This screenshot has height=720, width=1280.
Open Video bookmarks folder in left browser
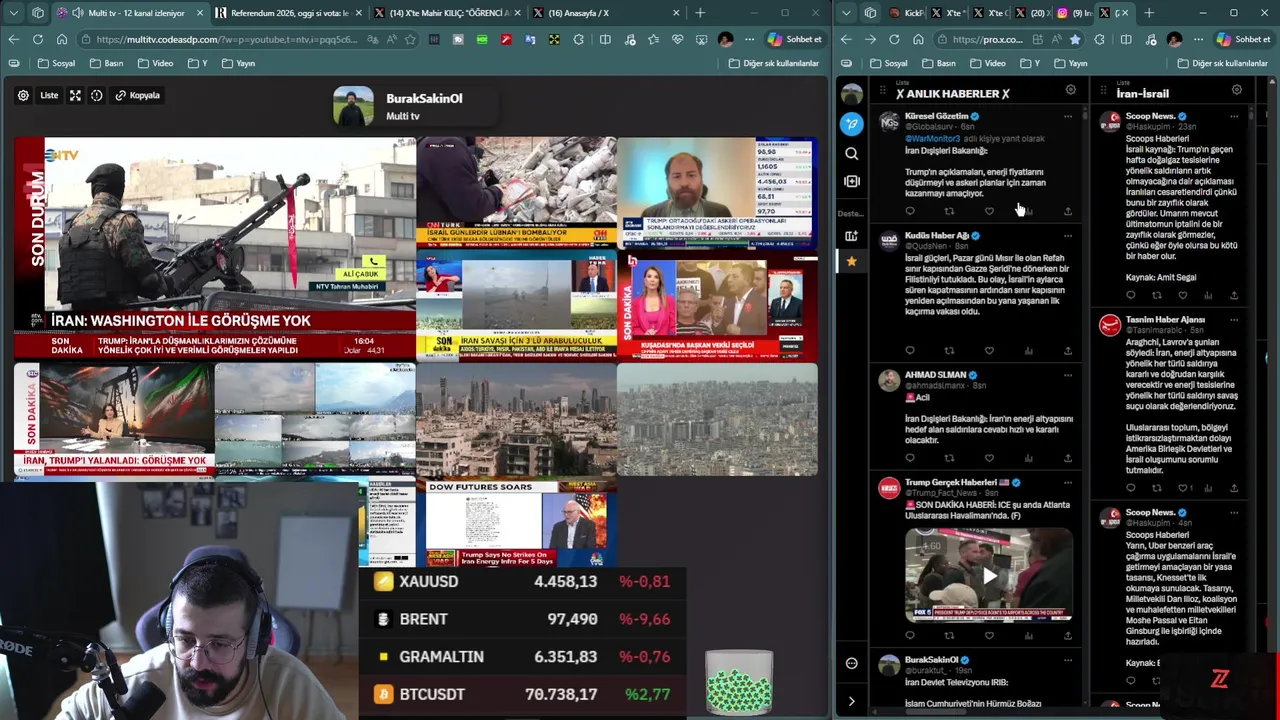[155, 63]
